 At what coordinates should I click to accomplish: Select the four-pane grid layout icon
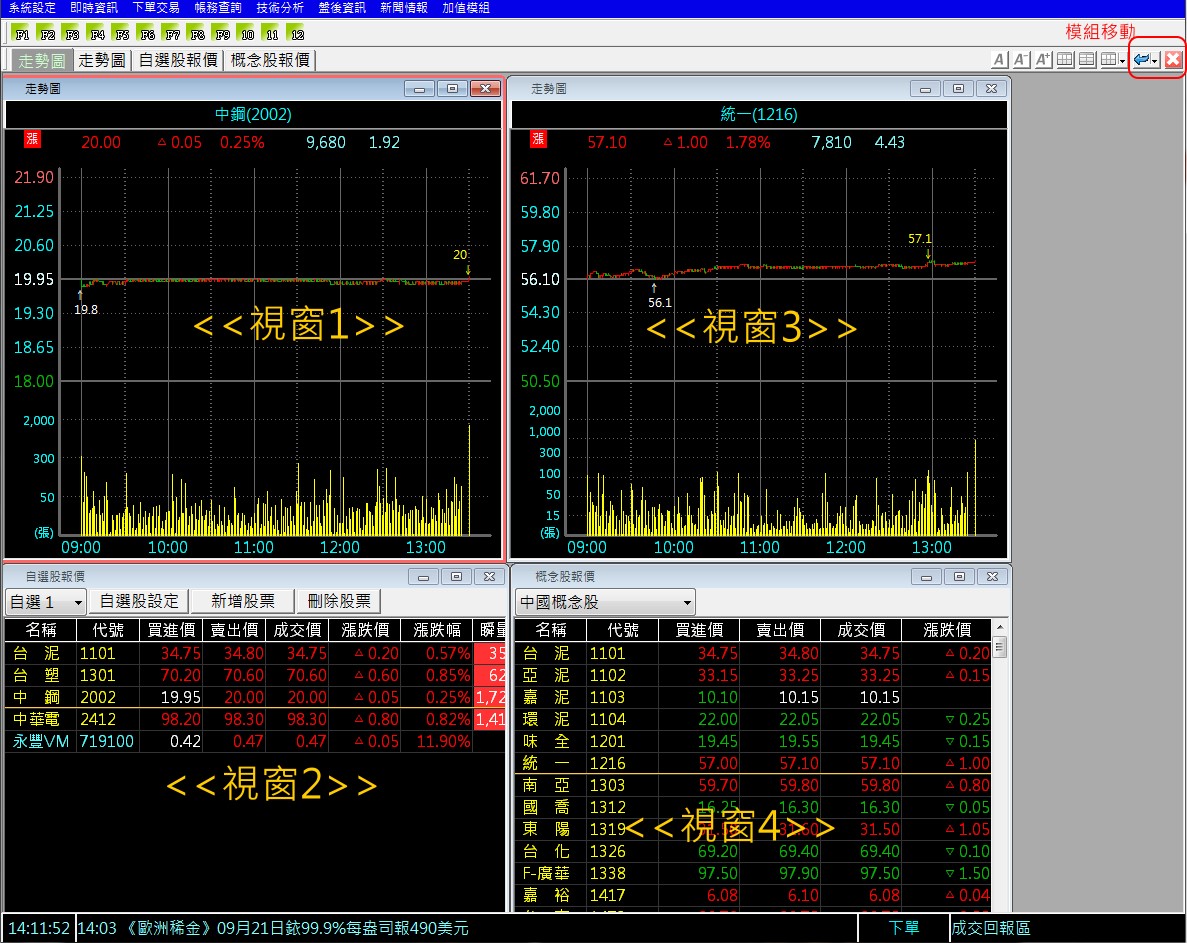pos(1065,59)
